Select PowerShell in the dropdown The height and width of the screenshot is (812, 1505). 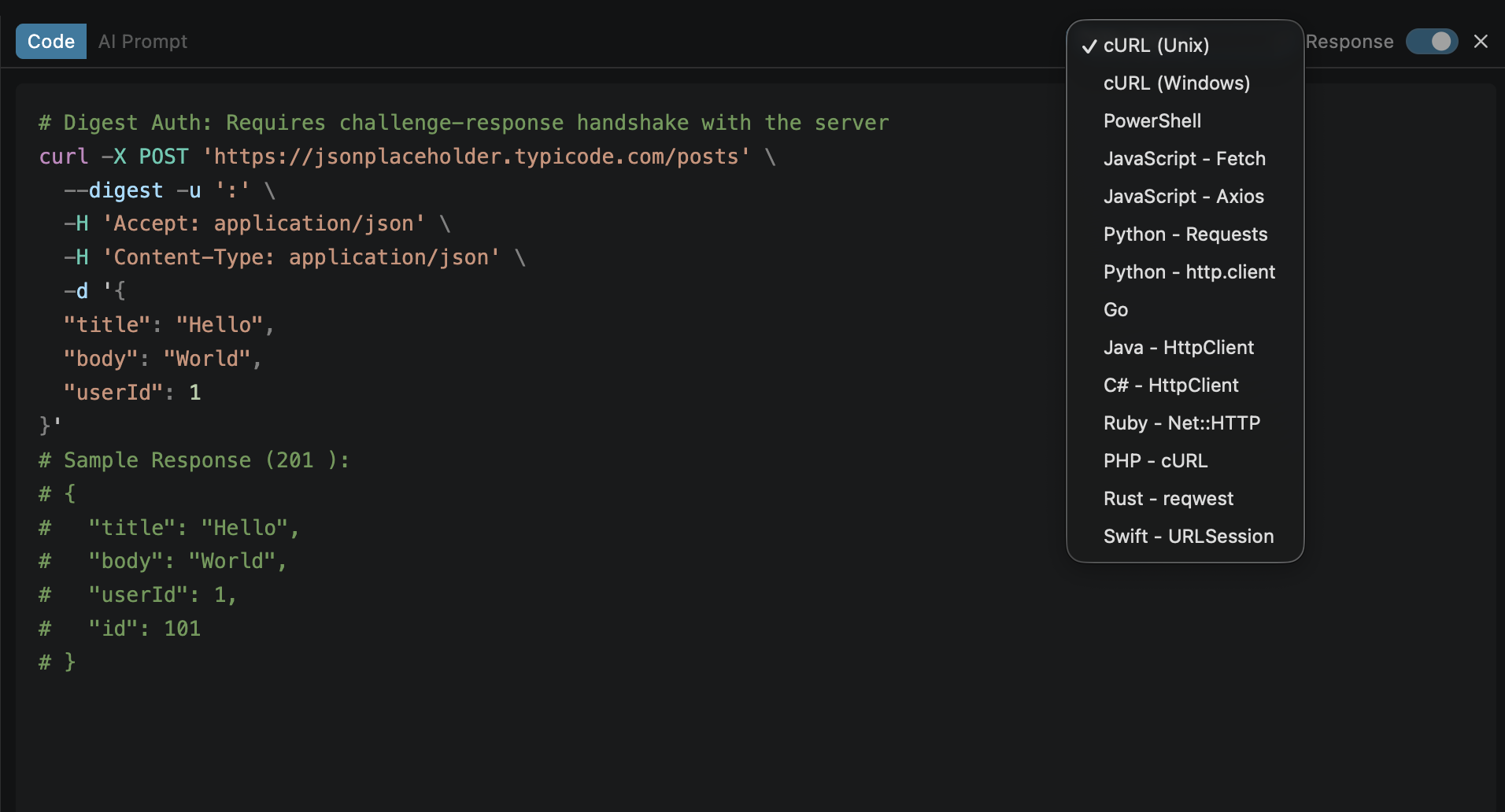(x=1185, y=121)
